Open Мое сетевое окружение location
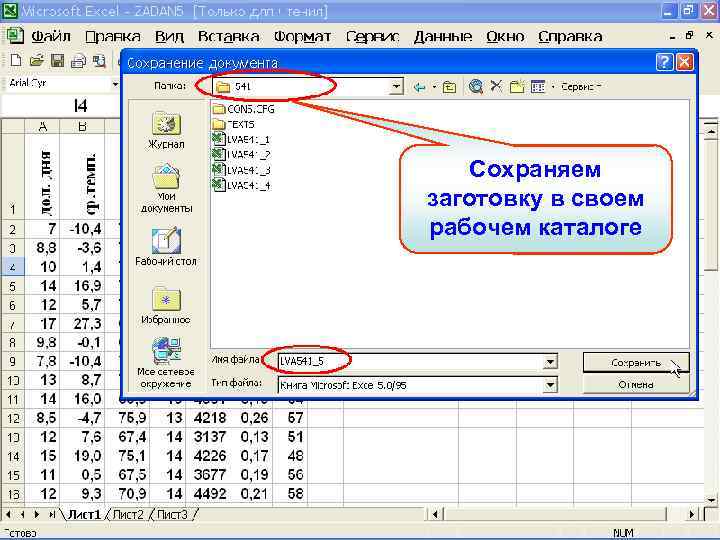This screenshot has width=720, height=540. (x=166, y=363)
